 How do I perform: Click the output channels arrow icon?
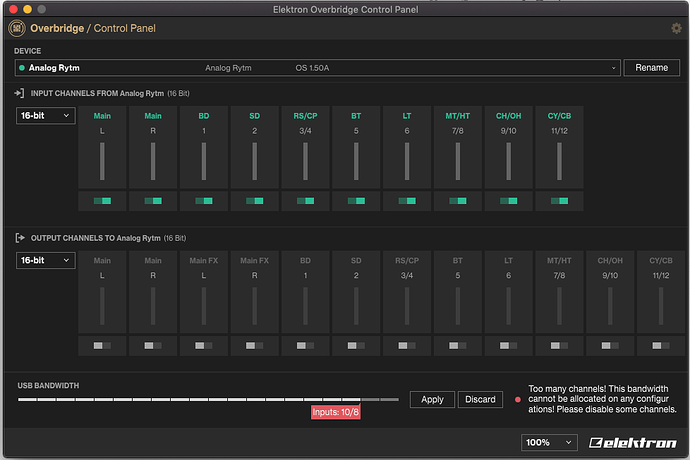pyautogui.click(x=20, y=238)
